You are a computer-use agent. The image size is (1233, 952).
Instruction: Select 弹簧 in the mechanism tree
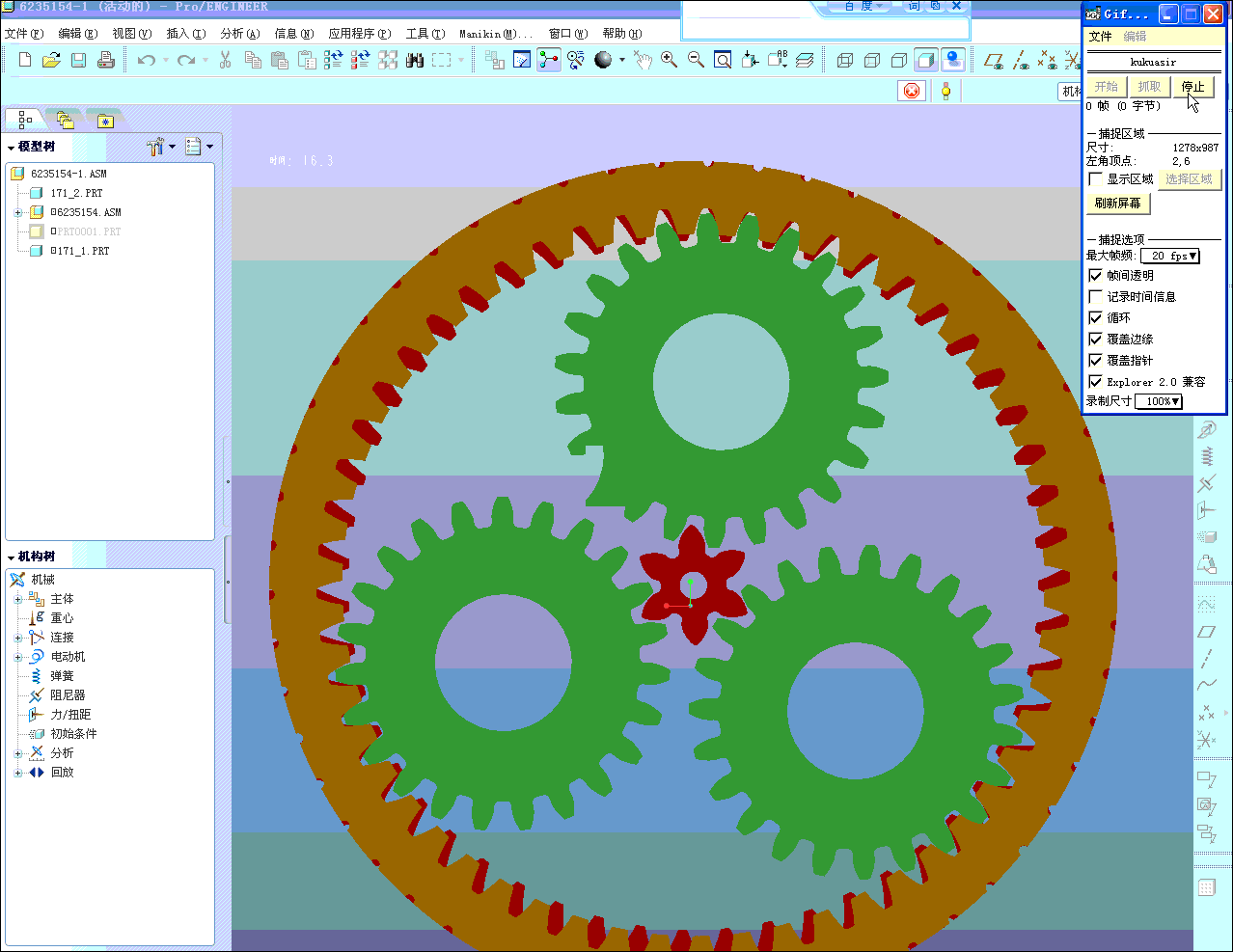62,676
